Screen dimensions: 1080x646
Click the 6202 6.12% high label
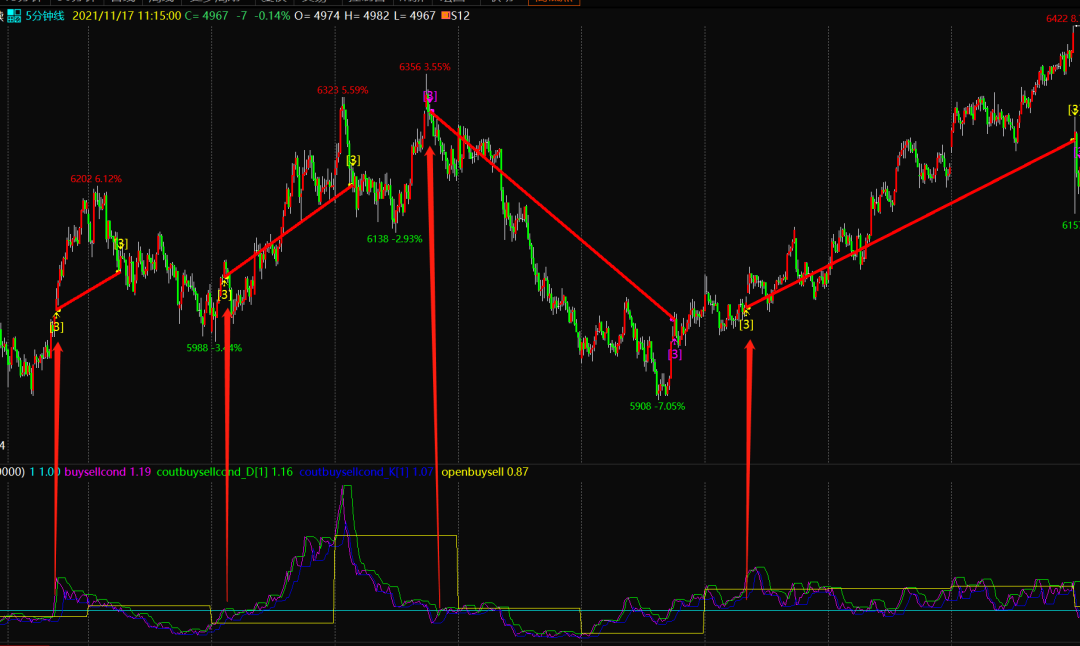(x=95, y=179)
